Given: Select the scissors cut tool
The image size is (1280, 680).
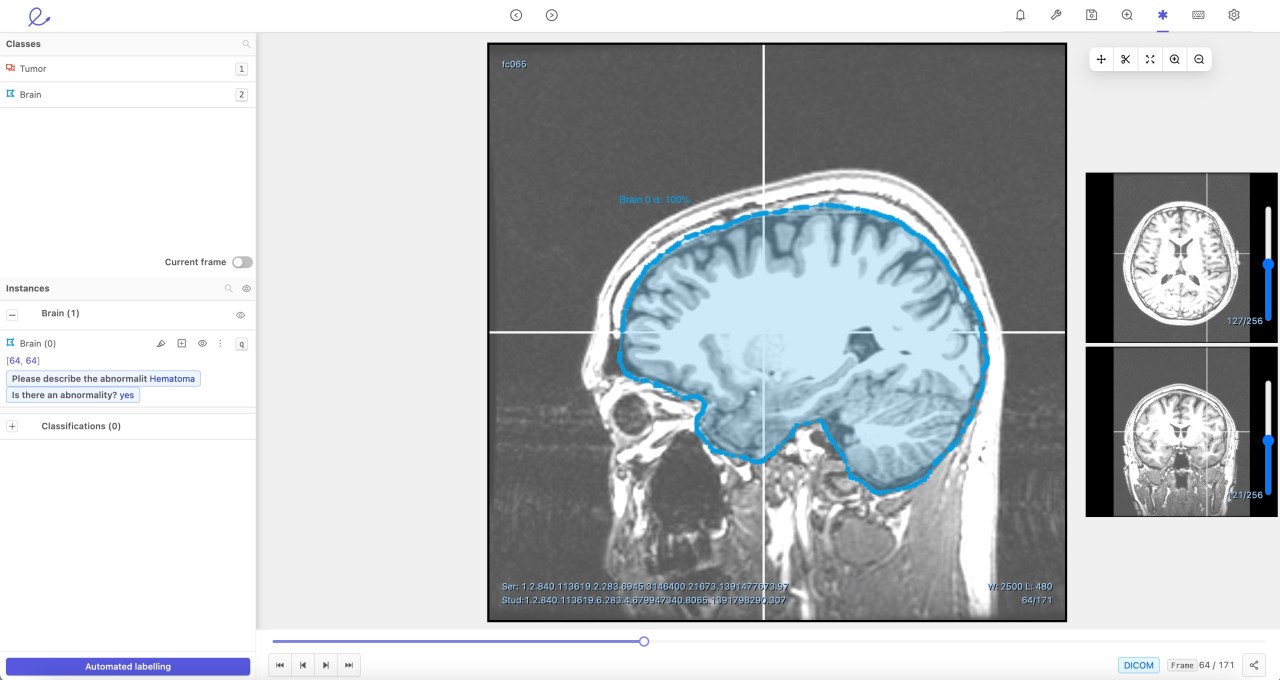Looking at the screenshot, I should [x=1125, y=59].
